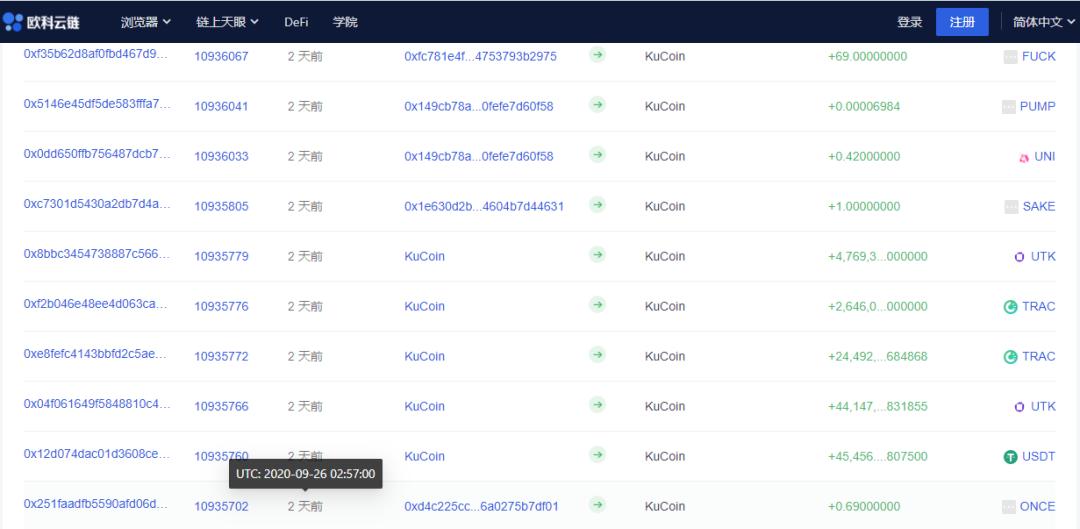Open transaction hash 0x0dd650ffb756487dcb7…
1080x529 pixels.
[96, 154]
